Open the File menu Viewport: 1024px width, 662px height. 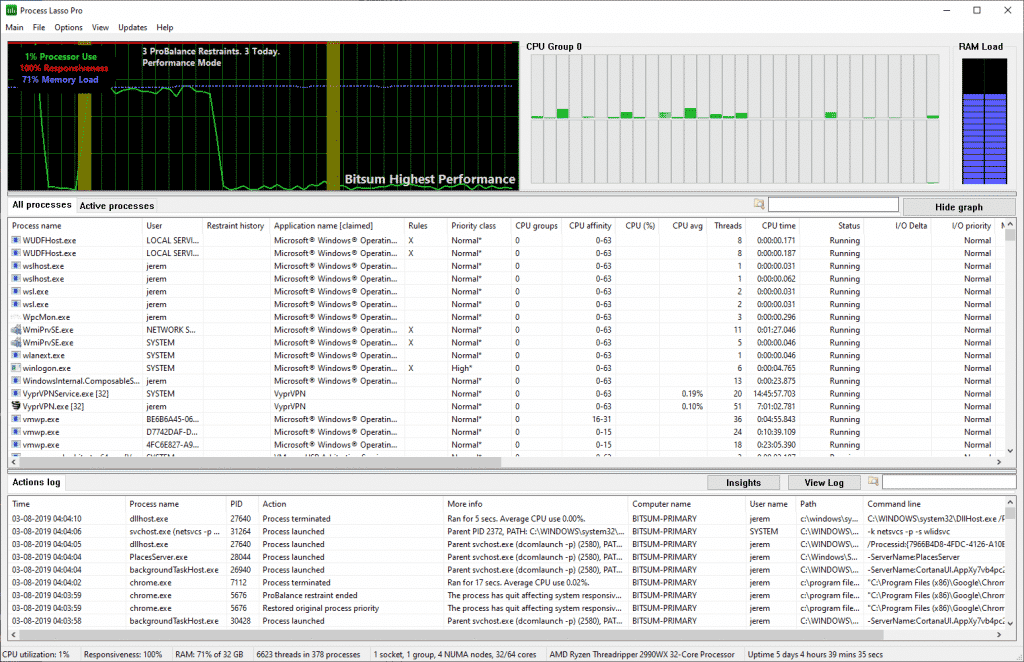point(39,27)
